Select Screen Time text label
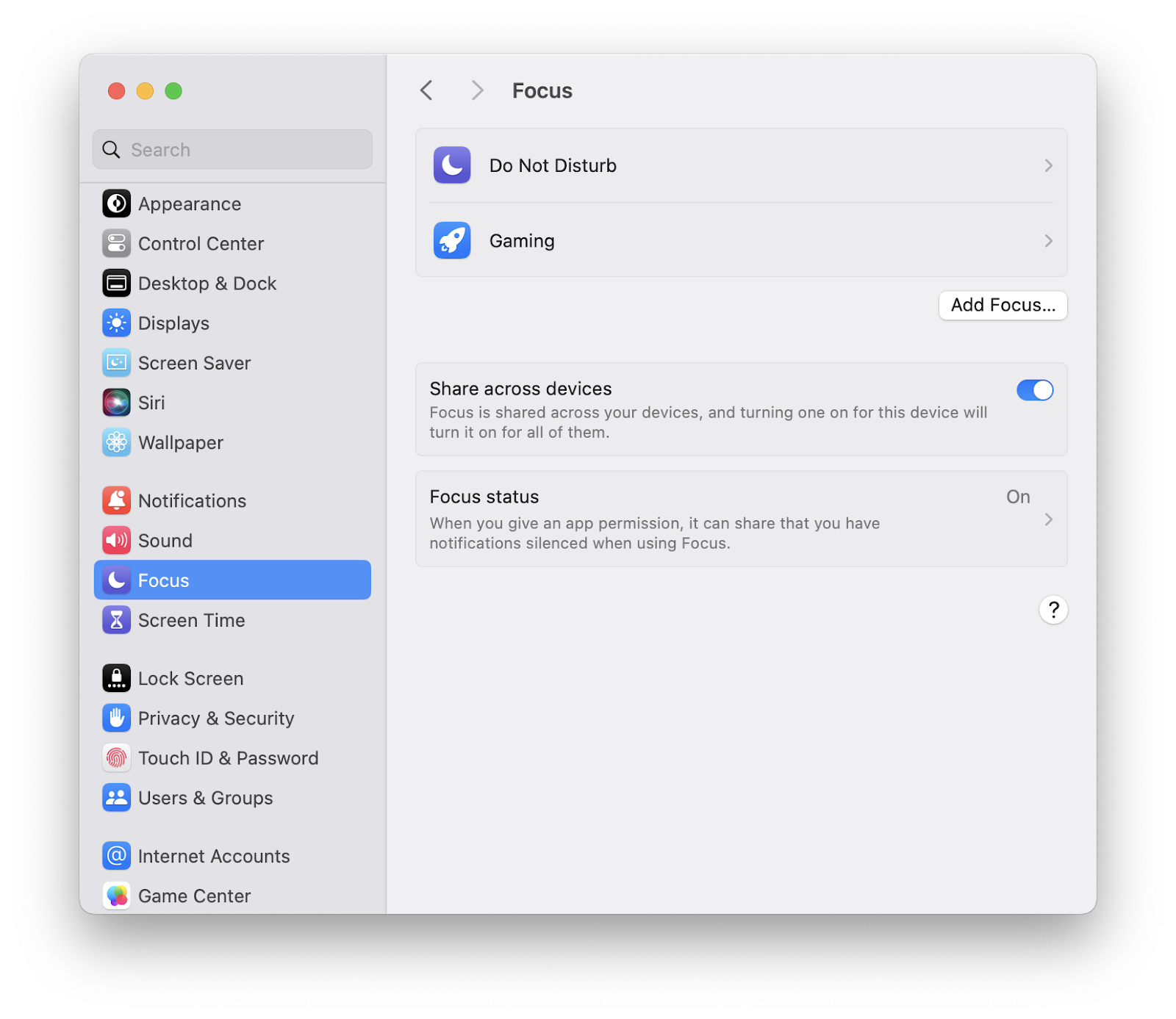The image size is (1176, 1019). click(x=191, y=620)
